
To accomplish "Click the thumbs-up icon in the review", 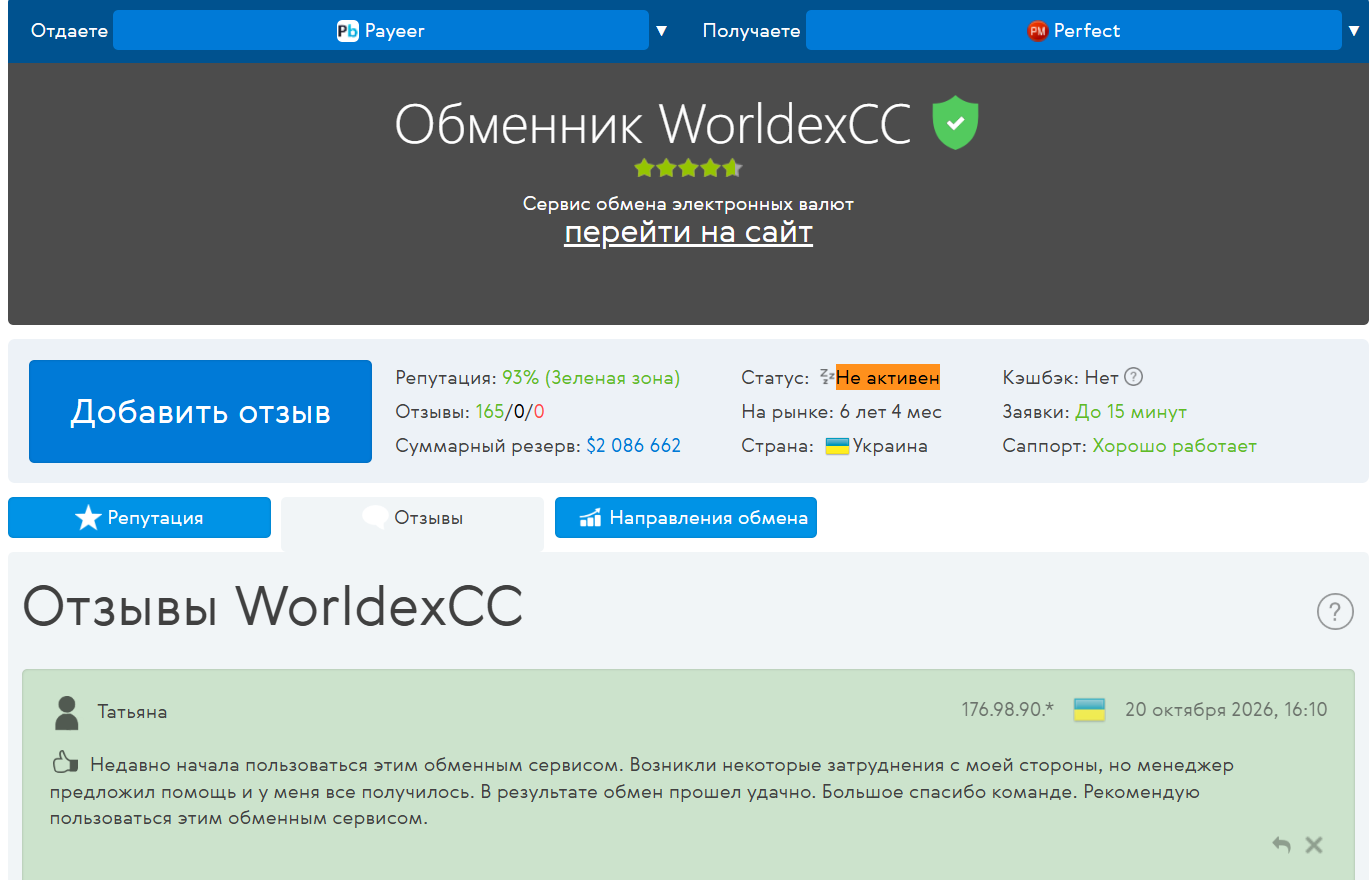I will (x=65, y=763).
